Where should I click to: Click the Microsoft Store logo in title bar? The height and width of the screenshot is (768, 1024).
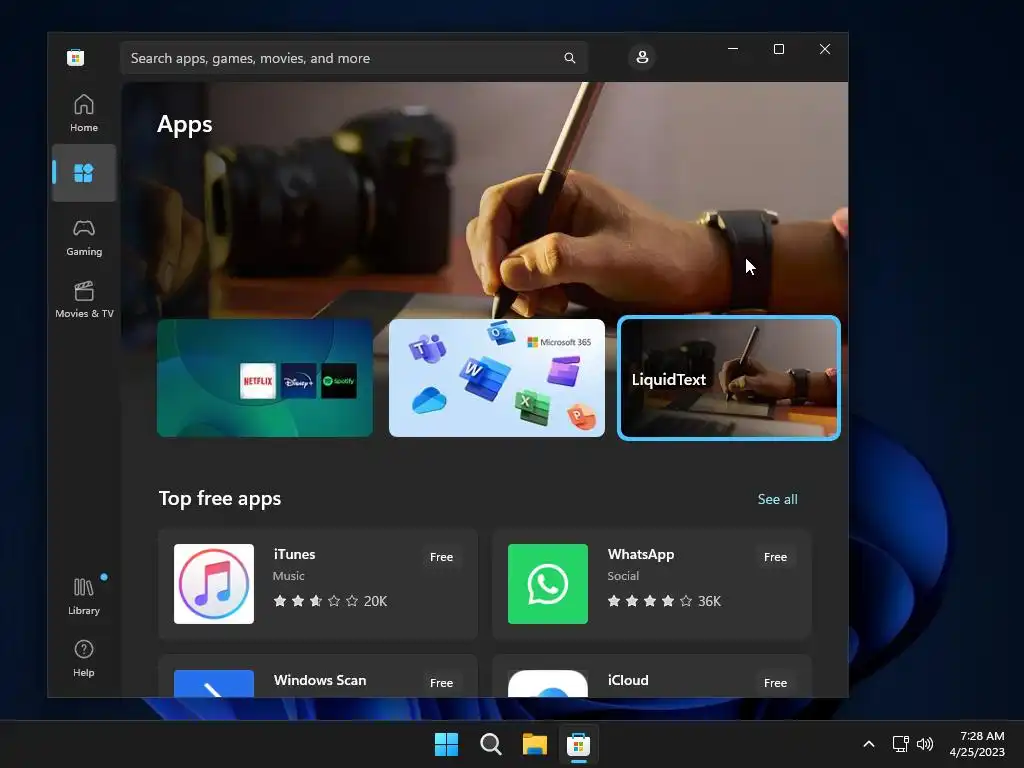(75, 57)
